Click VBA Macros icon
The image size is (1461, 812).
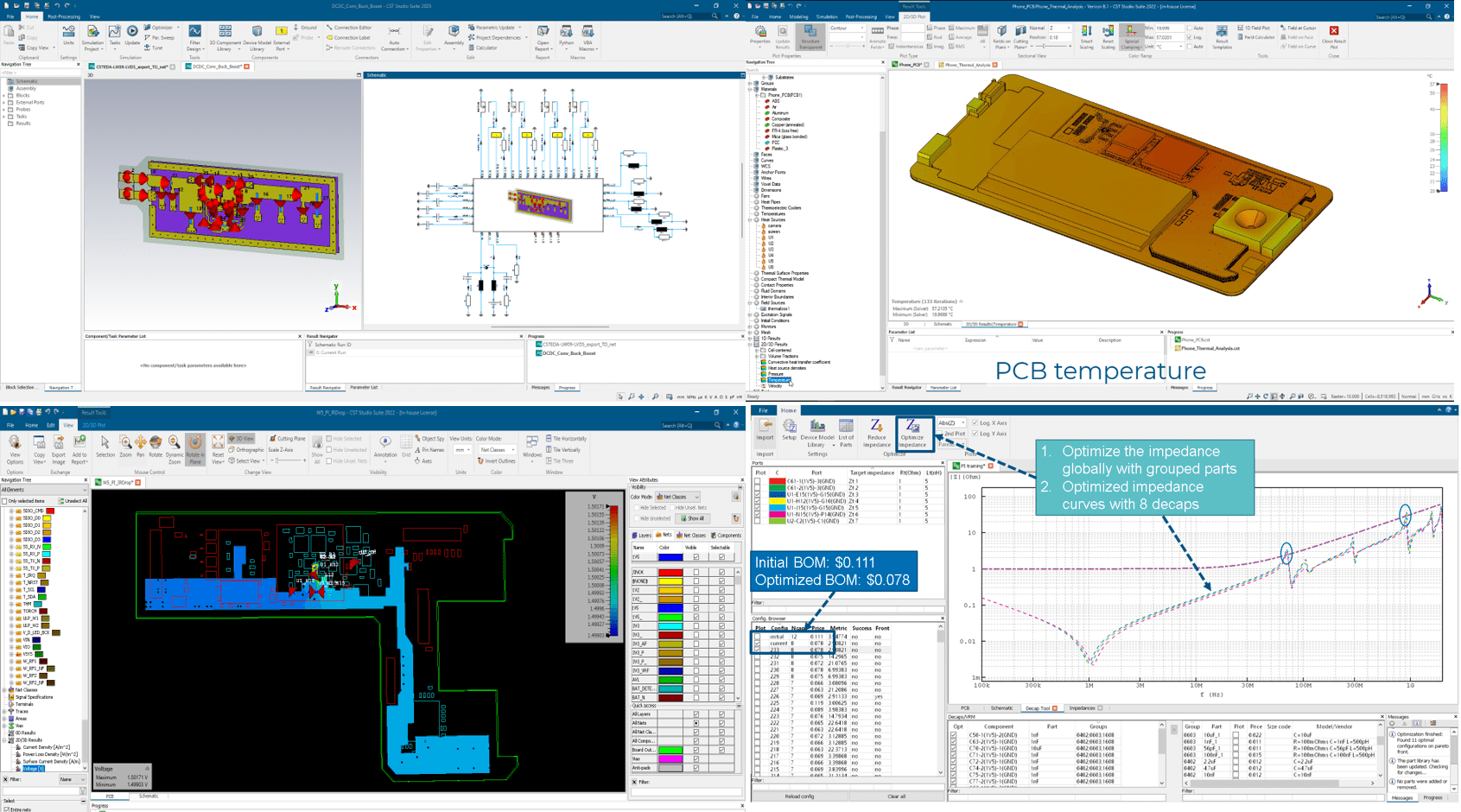[x=588, y=38]
